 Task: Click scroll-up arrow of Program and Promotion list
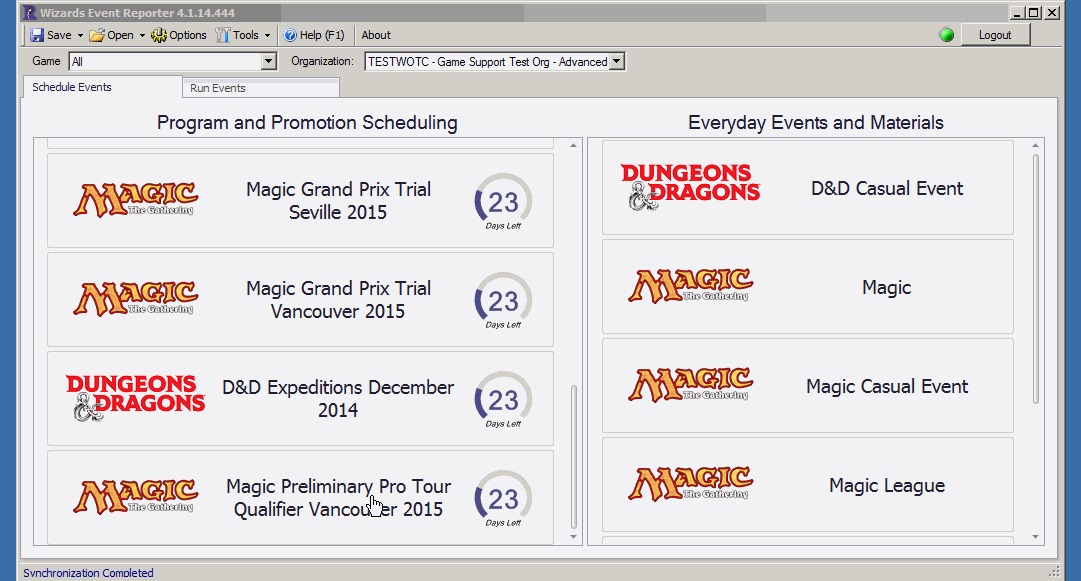pyautogui.click(x=574, y=145)
